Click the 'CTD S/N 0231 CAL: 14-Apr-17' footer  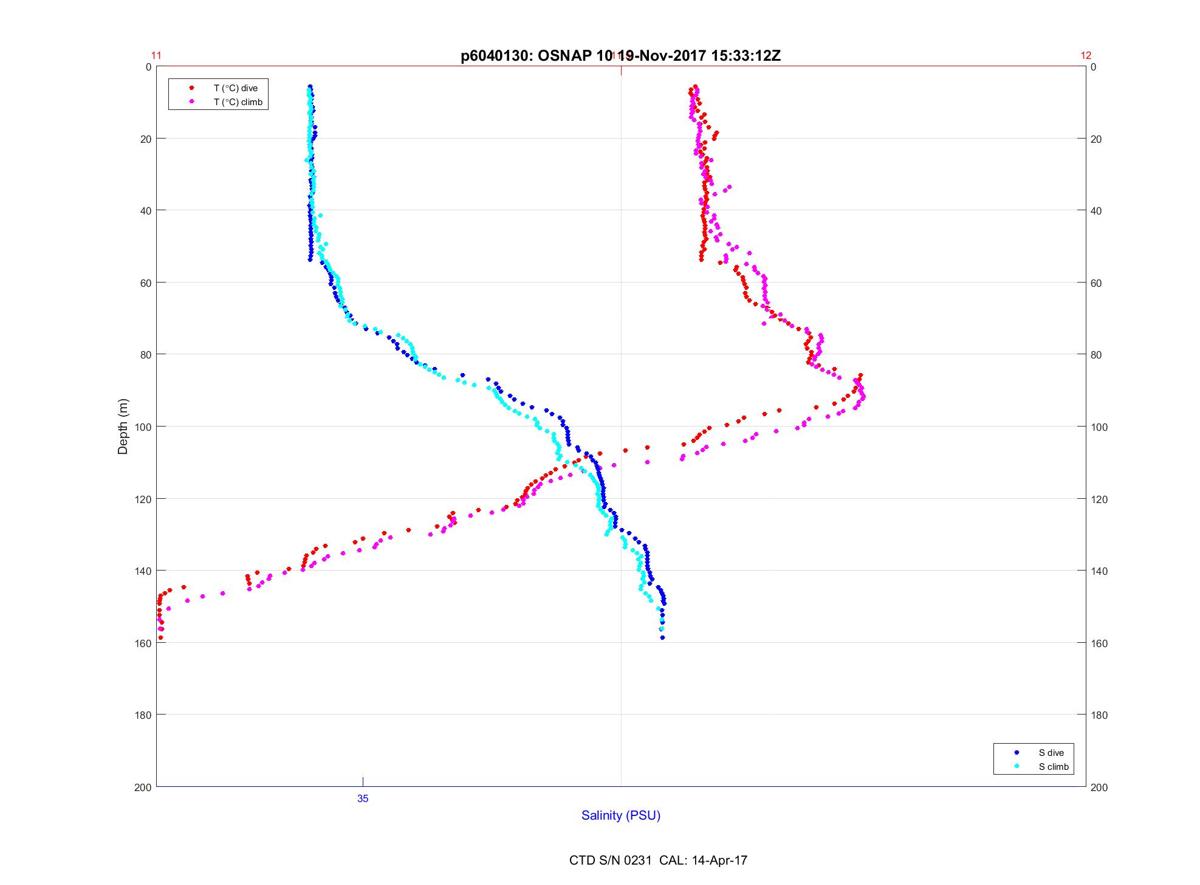[x=657, y=860]
